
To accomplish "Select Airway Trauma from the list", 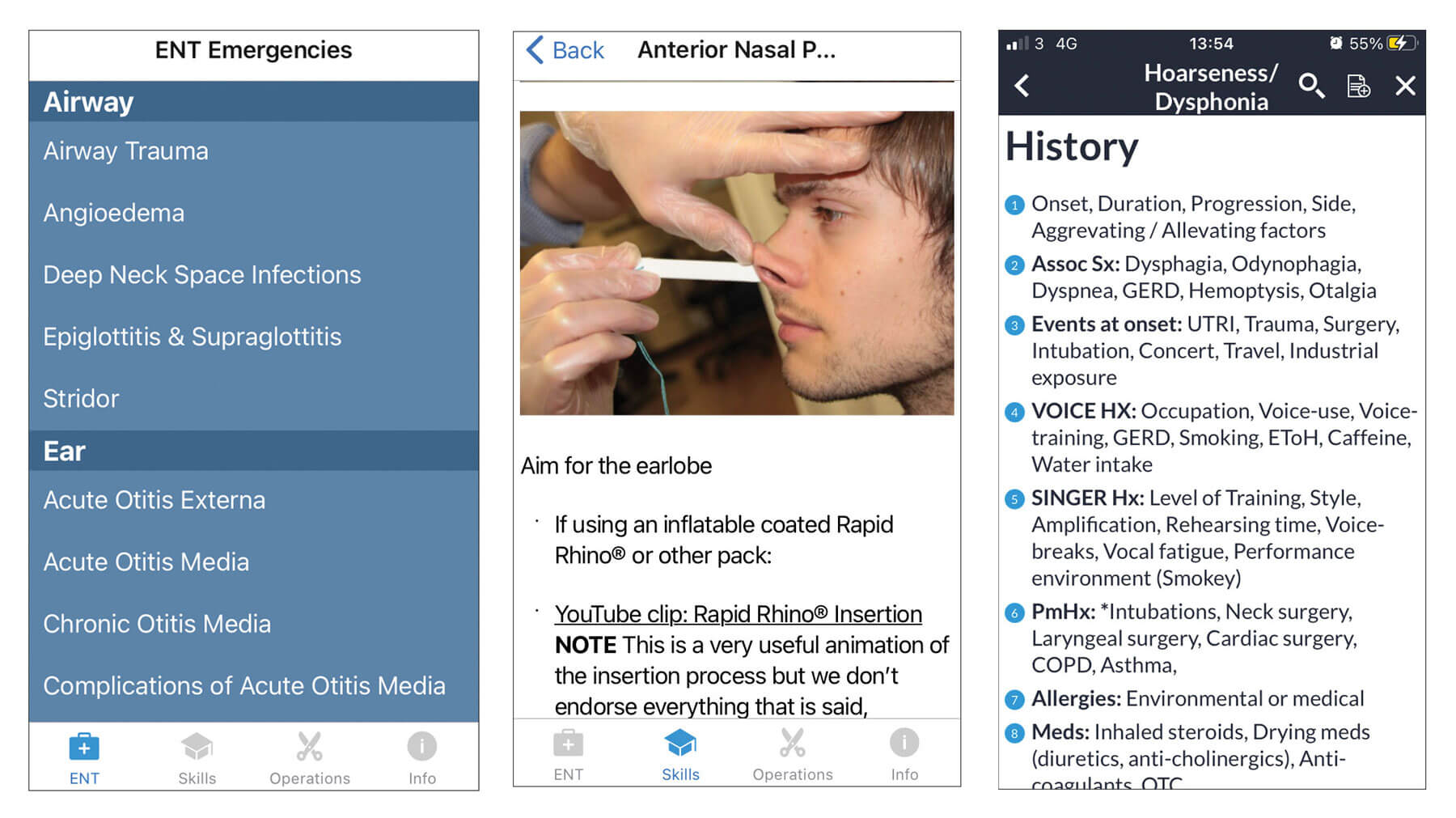I will [x=126, y=151].
